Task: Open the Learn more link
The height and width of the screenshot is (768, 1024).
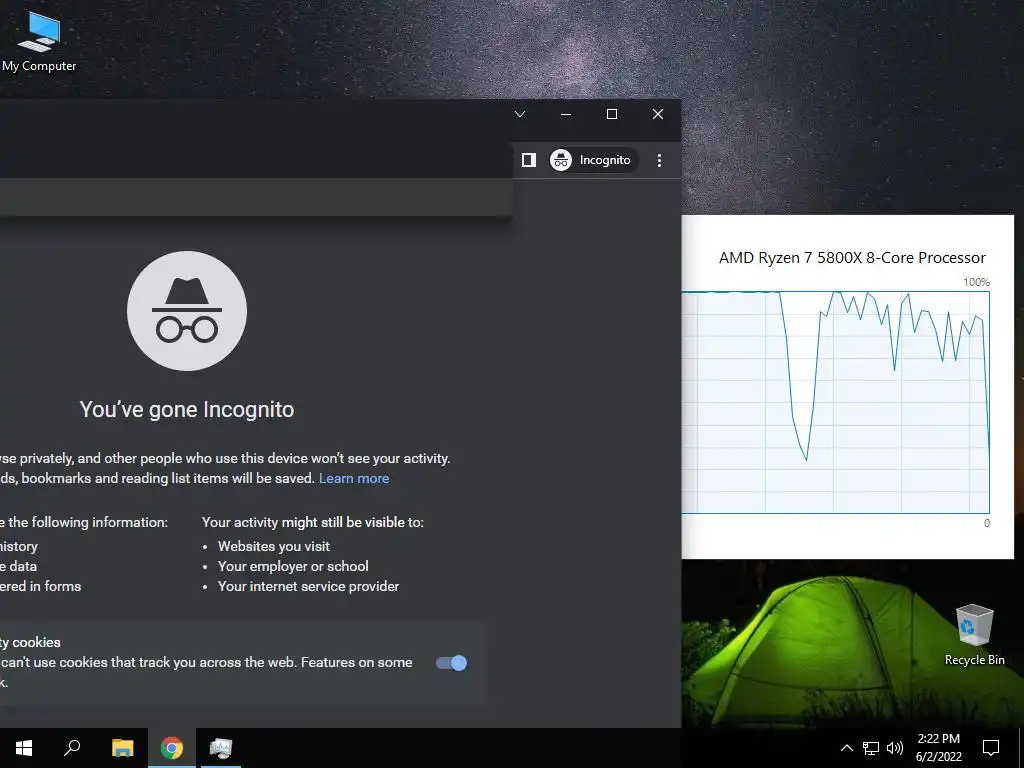Action: pyautogui.click(x=354, y=478)
